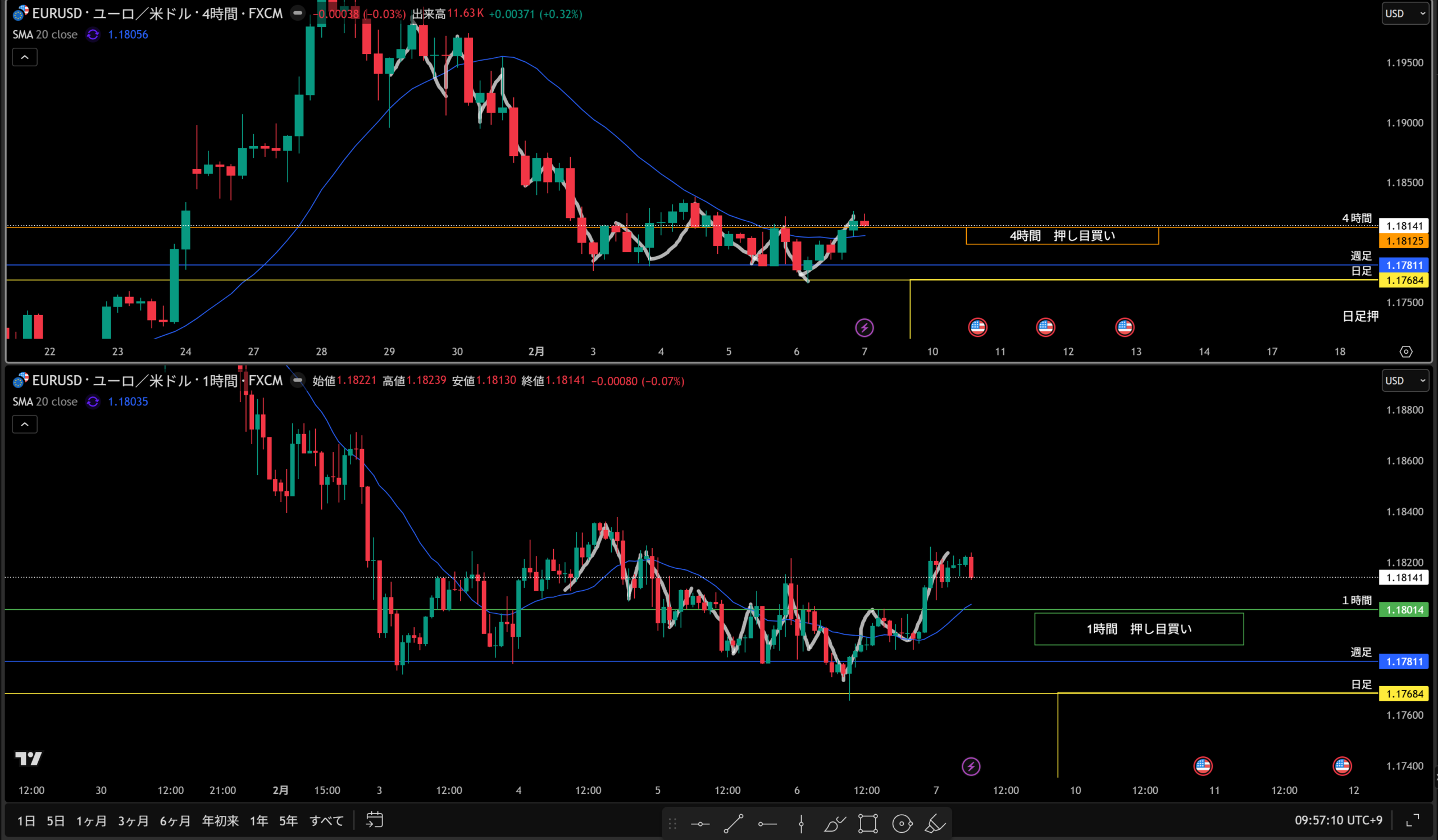This screenshot has height=840, width=1438.
Task: Collapse the indicator legend on 4-hour chart
Action: pos(25,57)
